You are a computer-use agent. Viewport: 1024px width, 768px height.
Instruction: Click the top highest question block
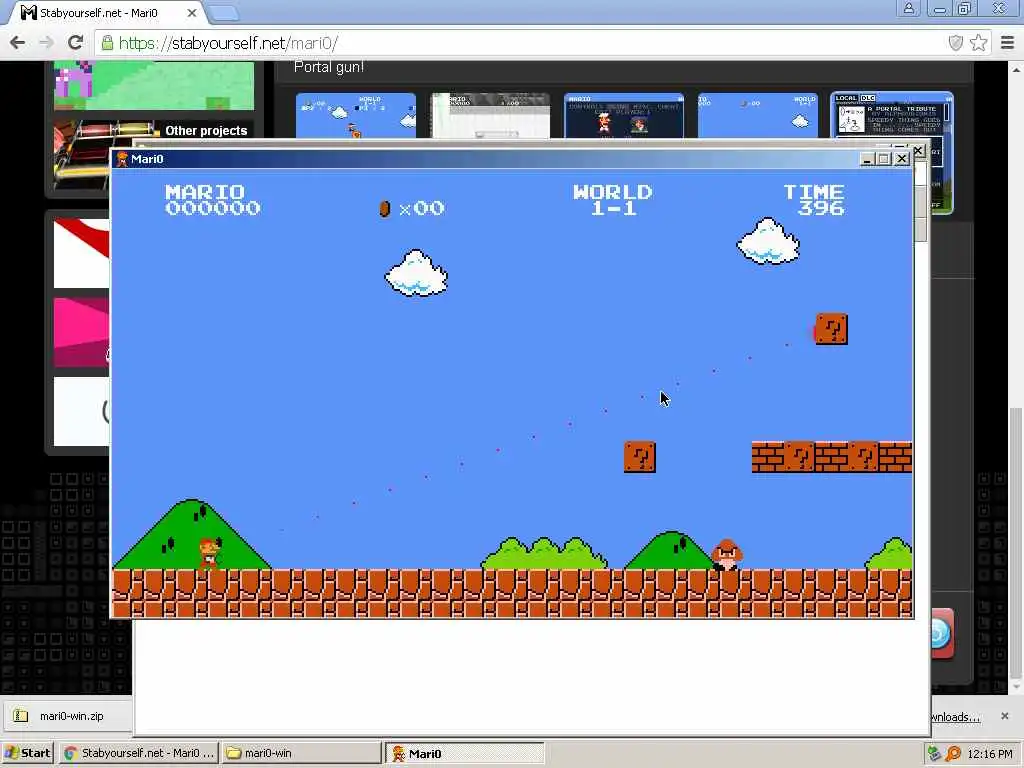(832, 329)
